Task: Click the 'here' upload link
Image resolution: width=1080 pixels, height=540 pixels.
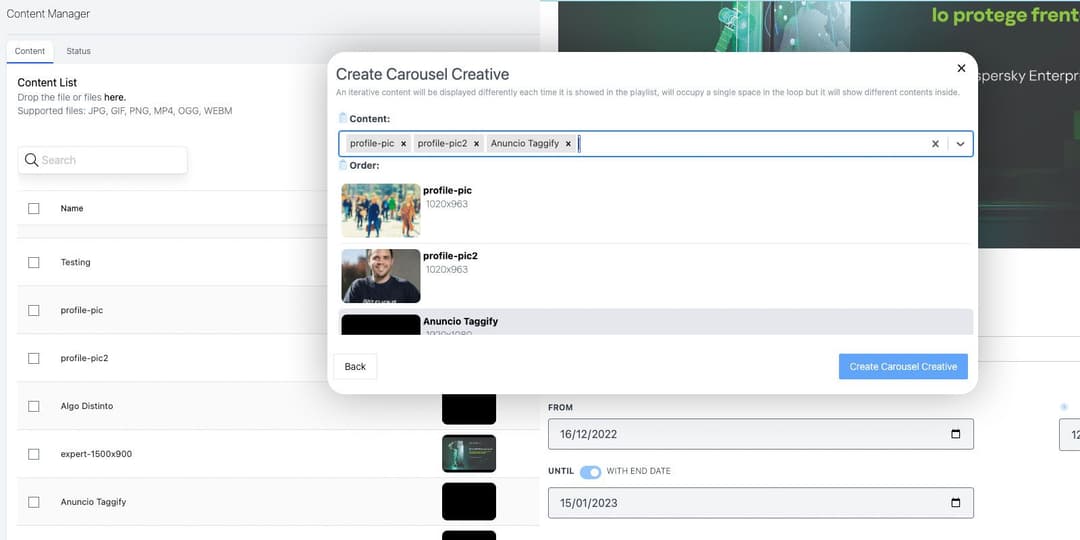Action: [x=114, y=97]
